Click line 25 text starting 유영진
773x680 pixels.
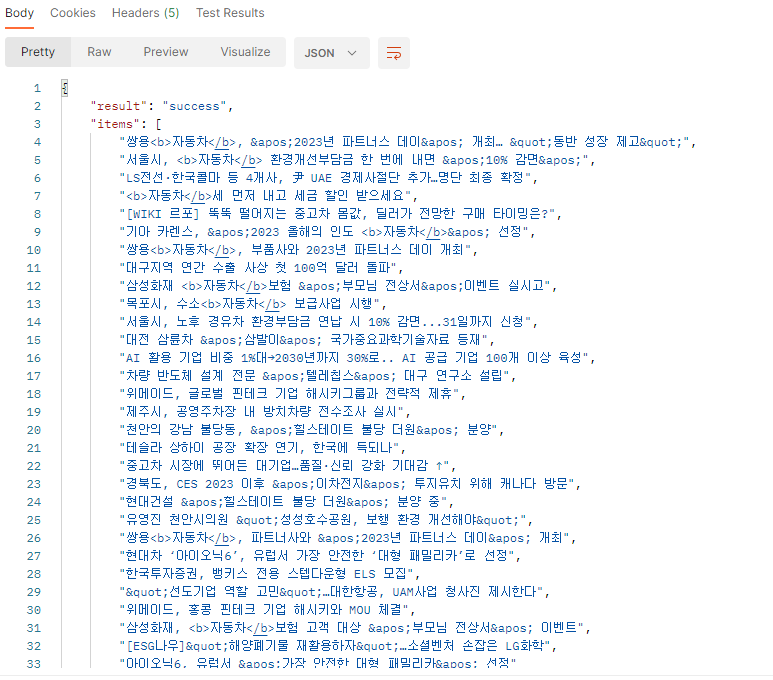[323, 520]
